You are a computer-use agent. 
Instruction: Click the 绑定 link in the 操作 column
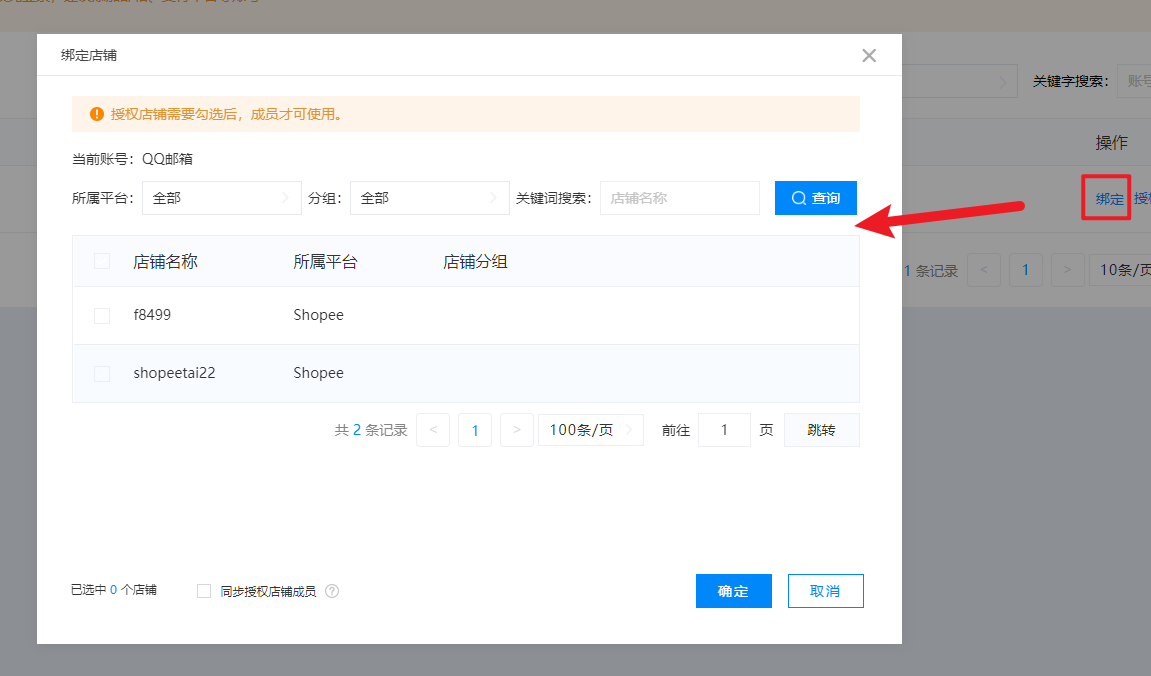(x=1109, y=199)
